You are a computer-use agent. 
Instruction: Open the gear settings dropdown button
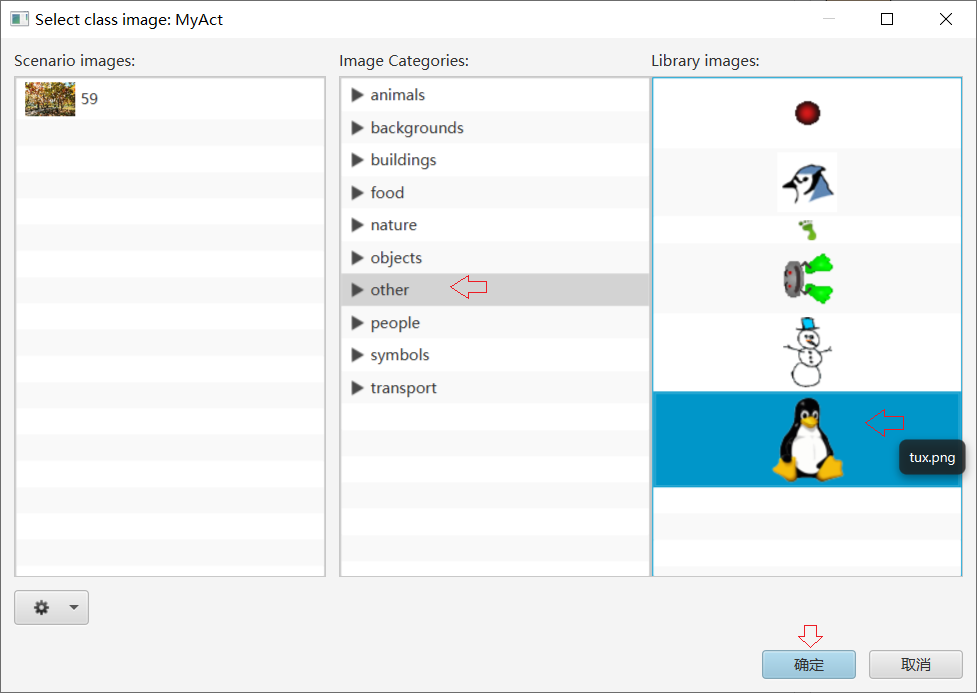[51, 608]
